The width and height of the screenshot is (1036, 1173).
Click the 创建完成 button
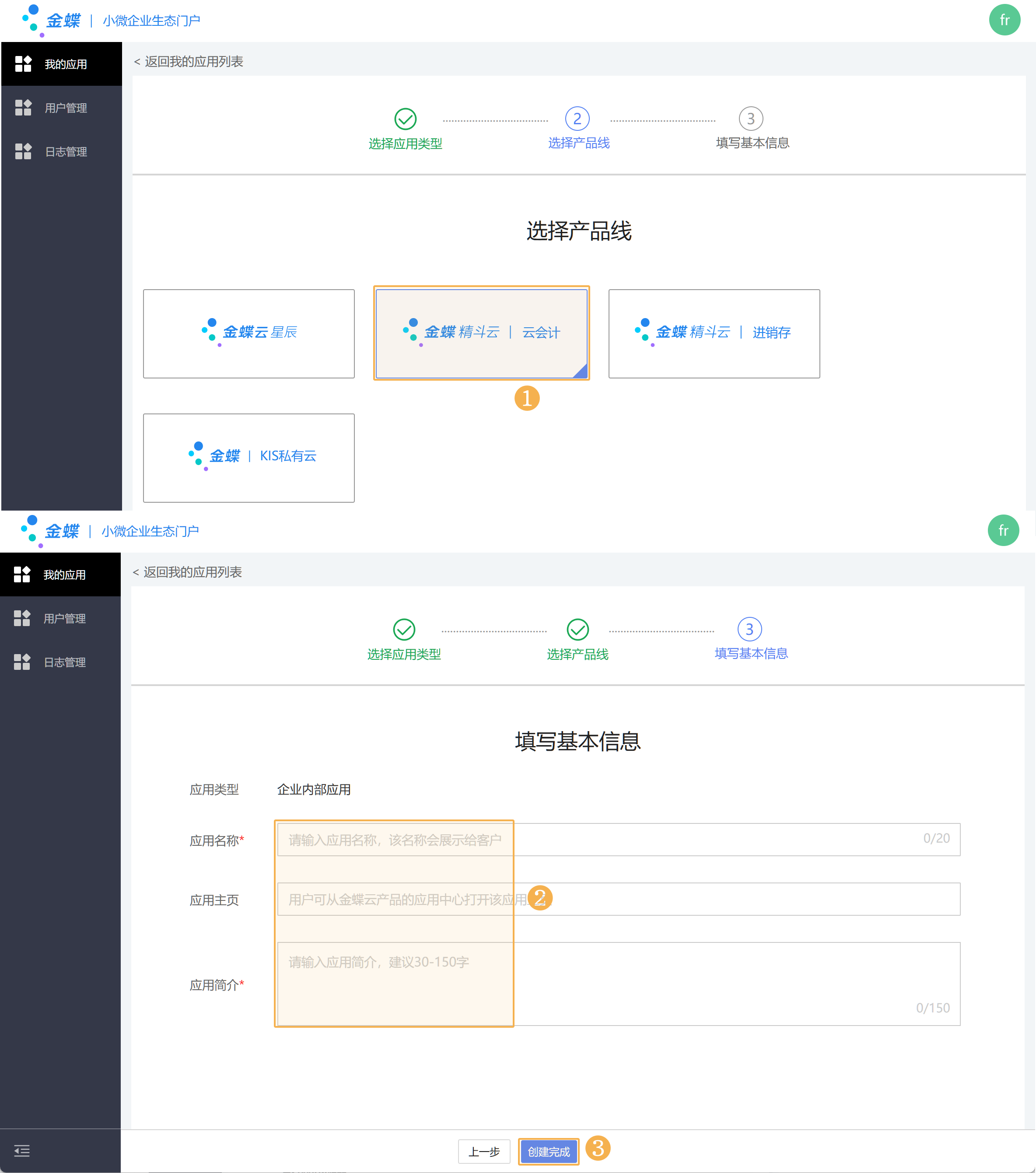tap(548, 1151)
